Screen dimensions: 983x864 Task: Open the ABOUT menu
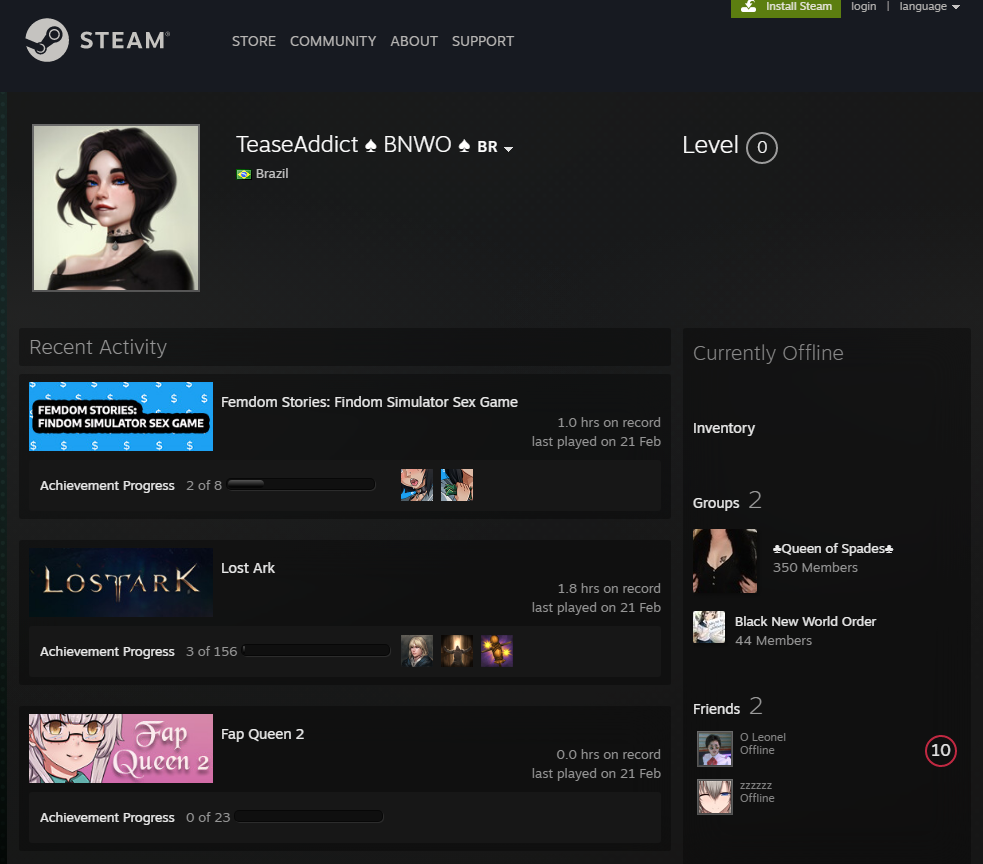coord(414,41)
